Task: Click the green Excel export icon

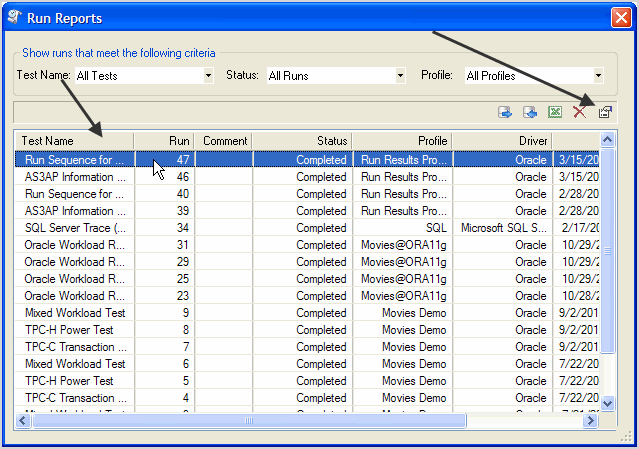Action: pos(555,112)
